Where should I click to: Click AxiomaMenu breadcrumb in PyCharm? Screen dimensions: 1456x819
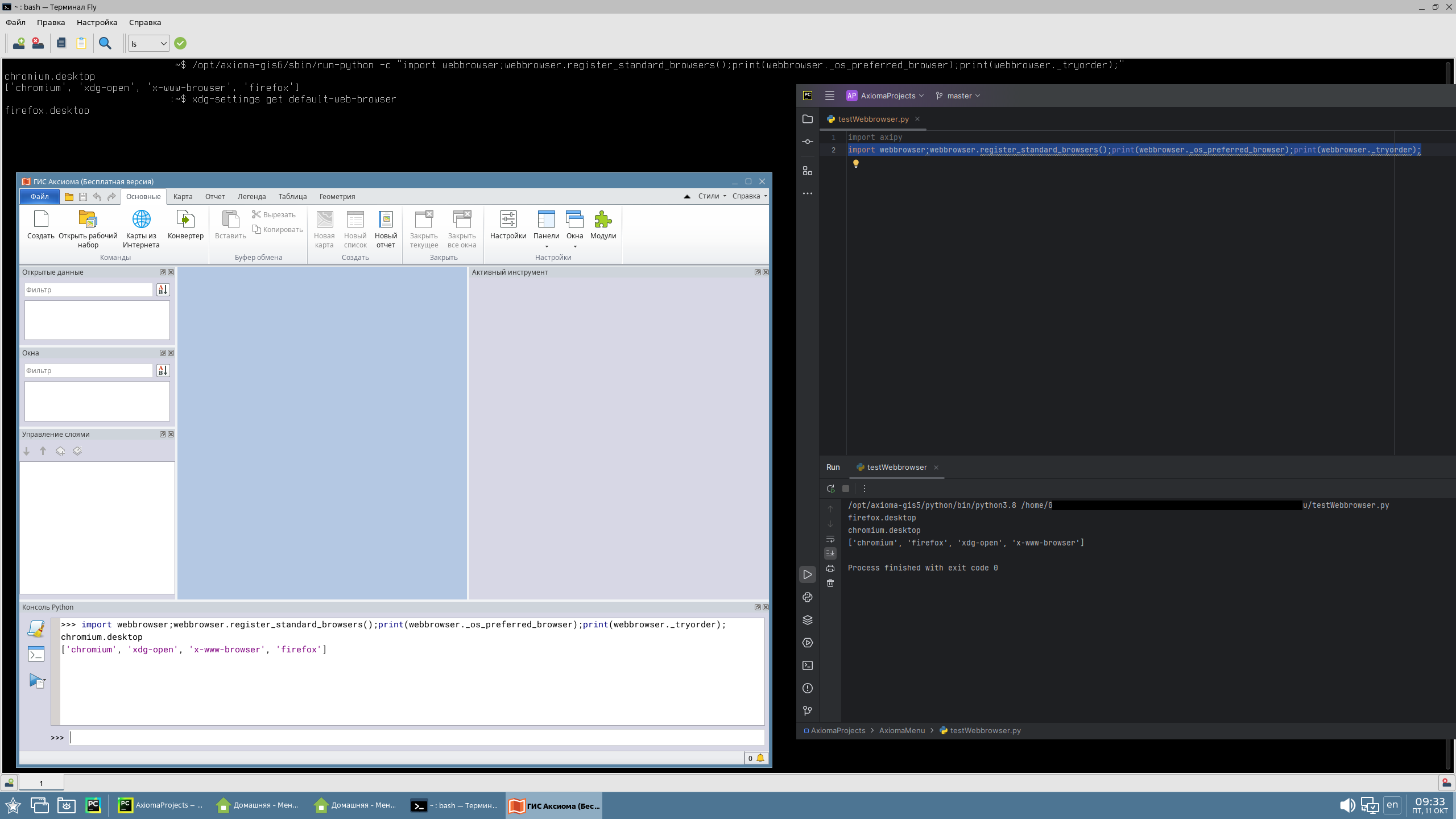pyautogui.click(x=902, y=731)
